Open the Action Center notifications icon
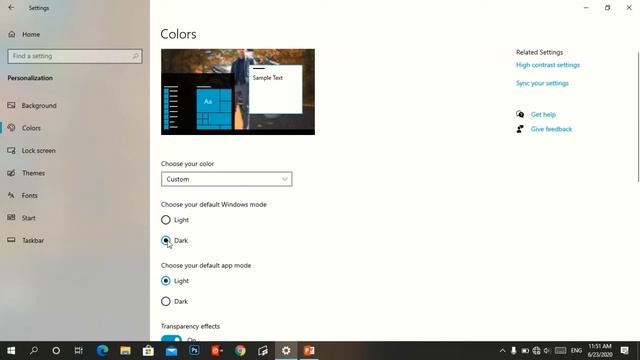The height and width of the screenshot is (360, 640). click(x=624, y=351)
